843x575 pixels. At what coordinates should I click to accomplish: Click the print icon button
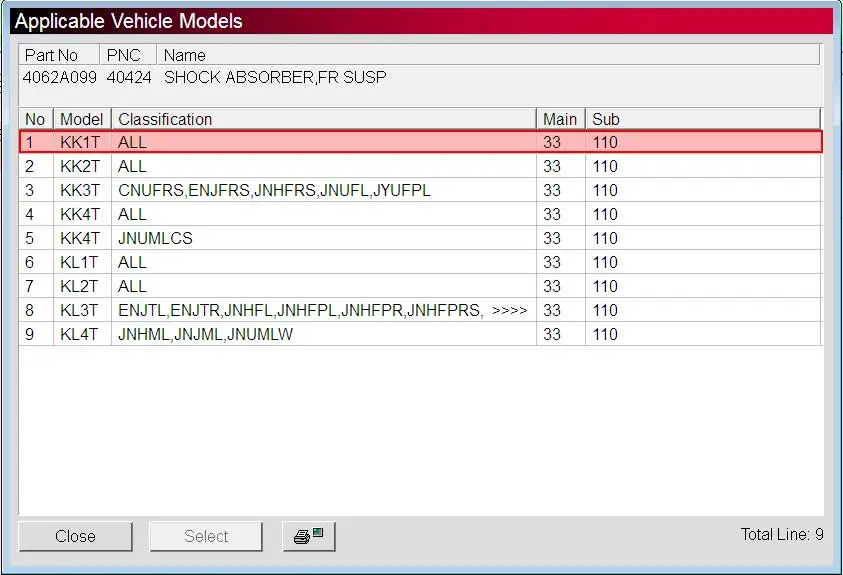(x=309, y=536)
